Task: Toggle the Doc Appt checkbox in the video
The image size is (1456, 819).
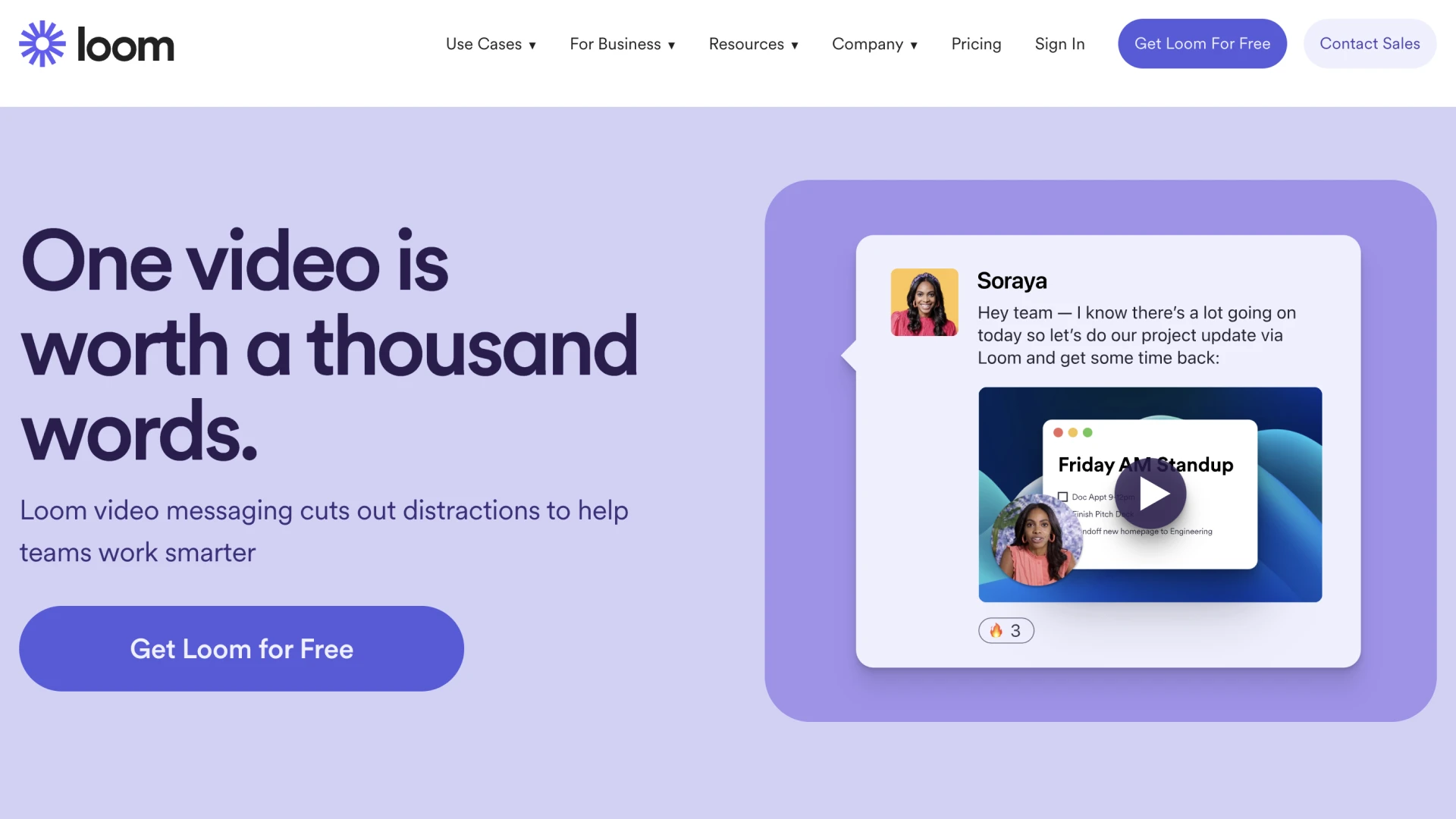Action: pyautogui.click(x=1062, y=497)
